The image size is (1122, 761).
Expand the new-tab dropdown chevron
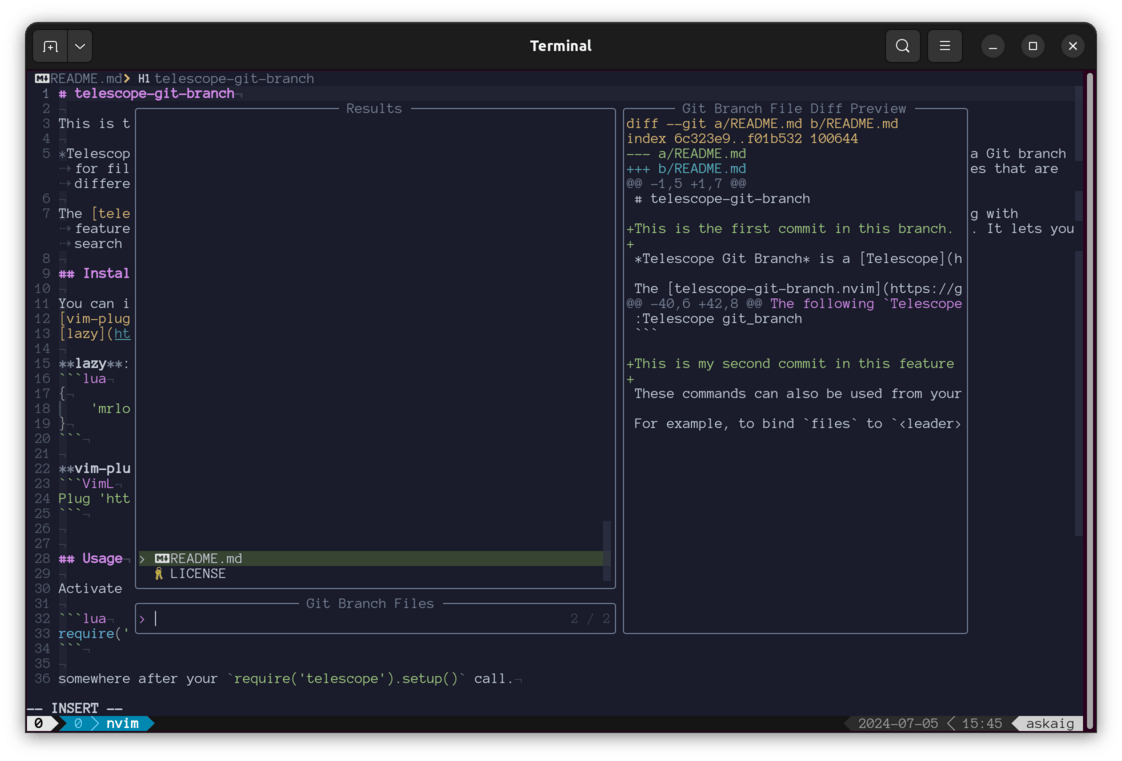tap(79, 45)
